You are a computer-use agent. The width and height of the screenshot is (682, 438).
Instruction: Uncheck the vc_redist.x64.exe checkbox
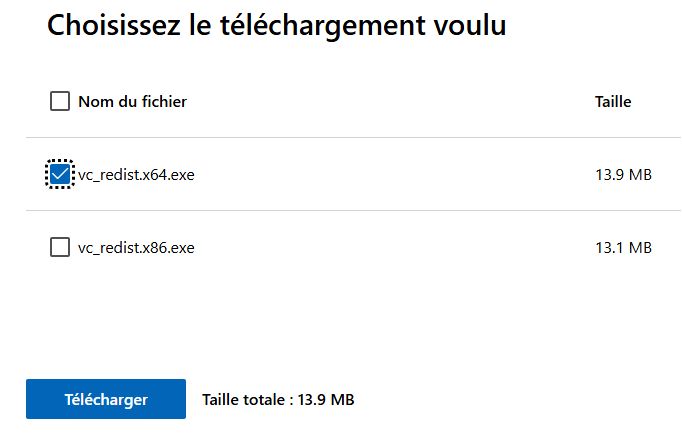pos(60,174)
